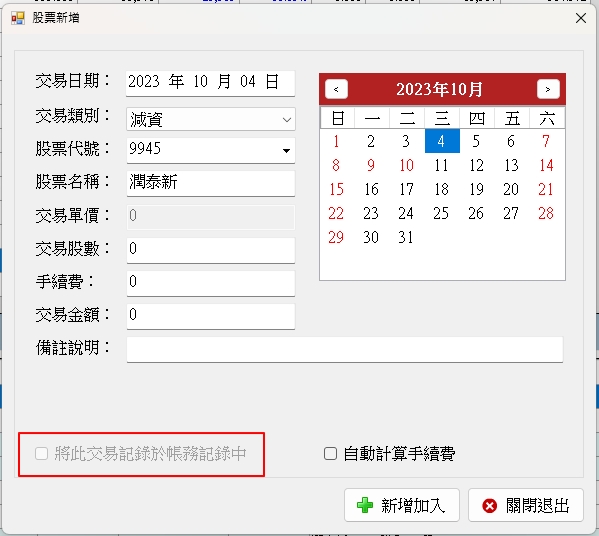
Task: Focus the 股票名稱 field containing 潤泰新
Action: pyautogui.click(x=210, y=183)
